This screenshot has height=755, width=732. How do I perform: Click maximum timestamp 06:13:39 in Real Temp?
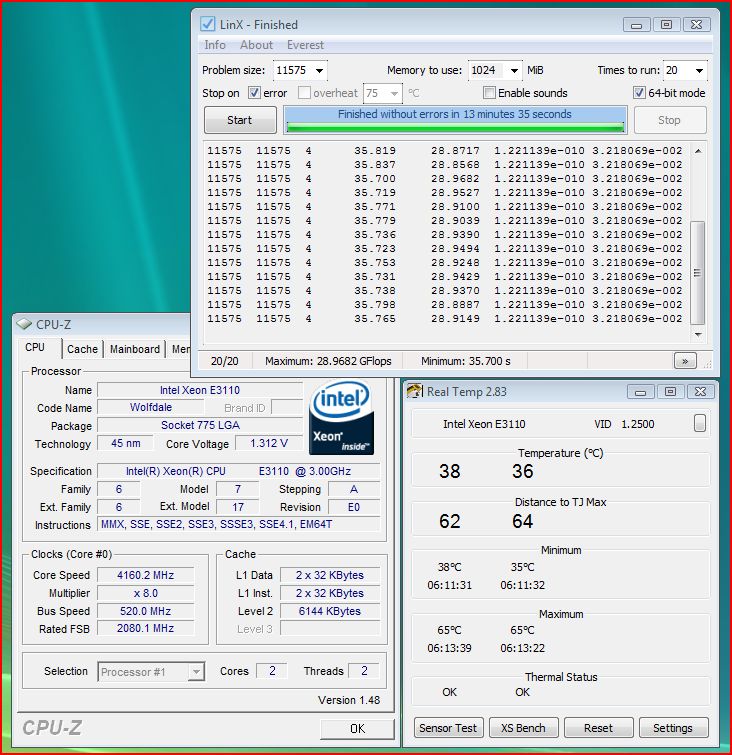(x=449, y=648)
